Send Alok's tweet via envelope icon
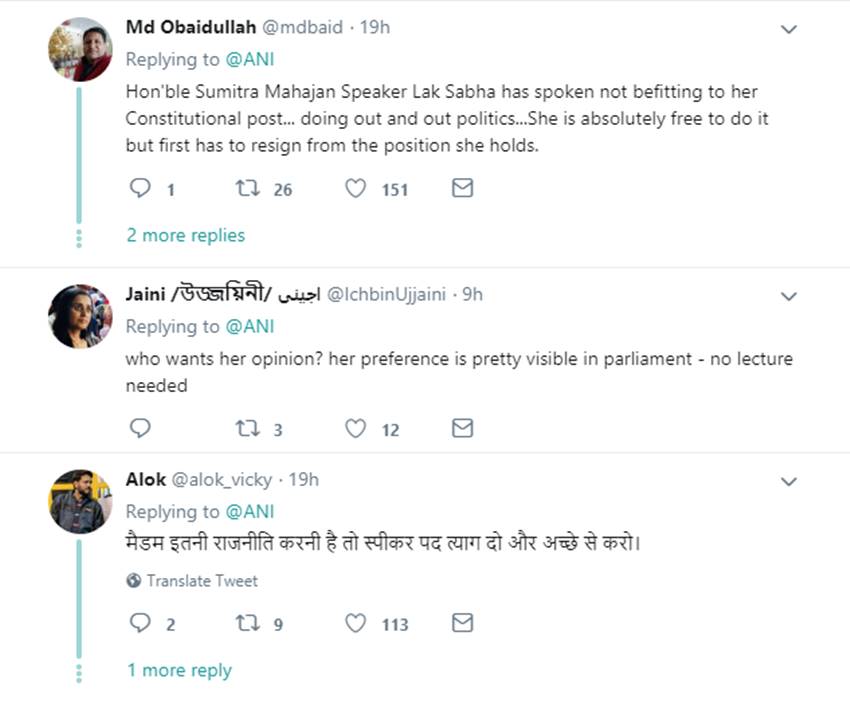850x702 pixels. pyautogui.click(x=462, y=623)
